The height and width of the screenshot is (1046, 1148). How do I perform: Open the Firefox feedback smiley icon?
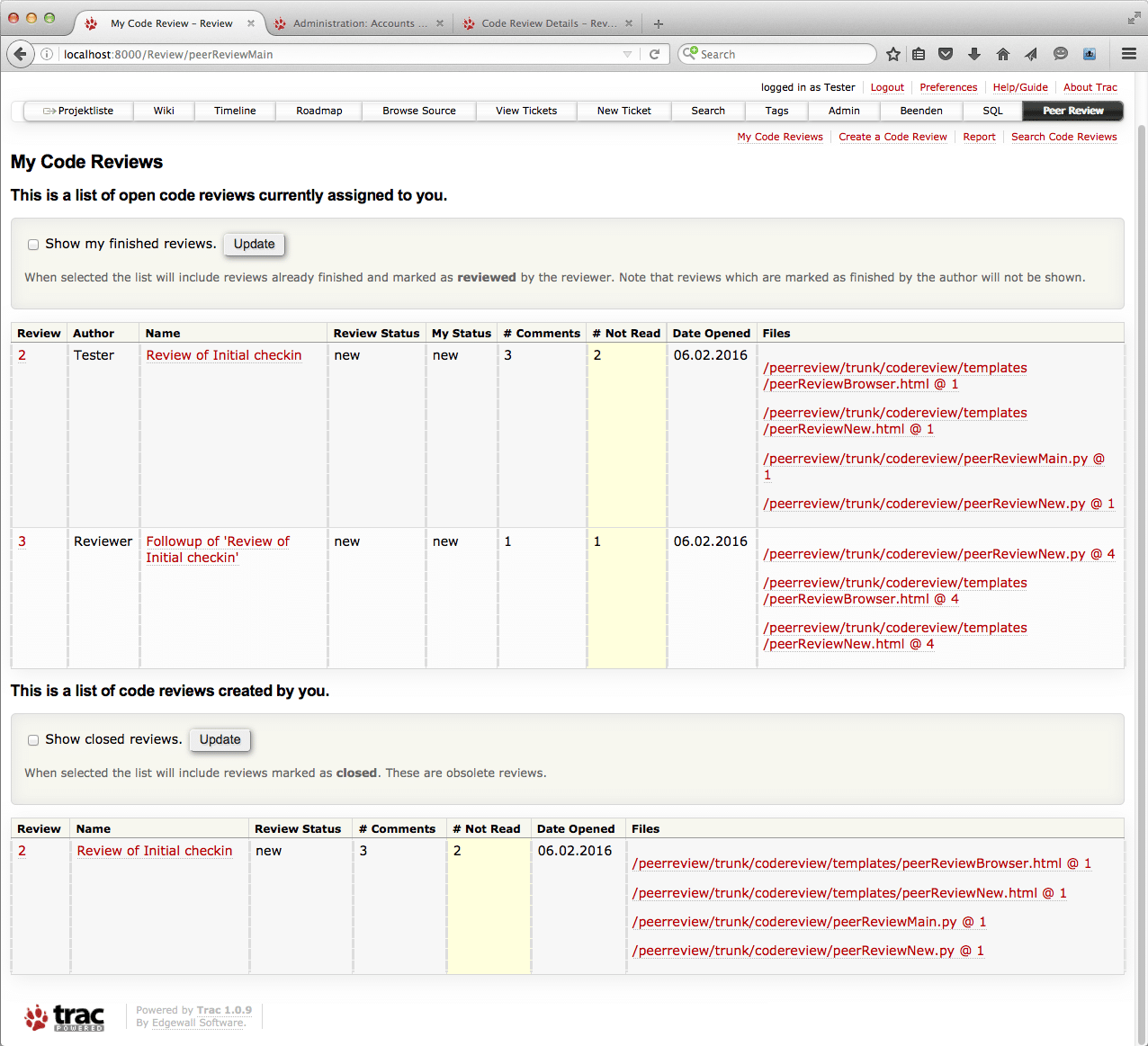click(x=1060, y=54)
